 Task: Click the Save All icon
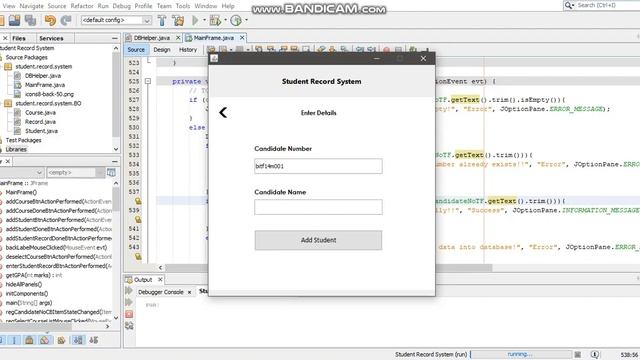coord(31,20)
